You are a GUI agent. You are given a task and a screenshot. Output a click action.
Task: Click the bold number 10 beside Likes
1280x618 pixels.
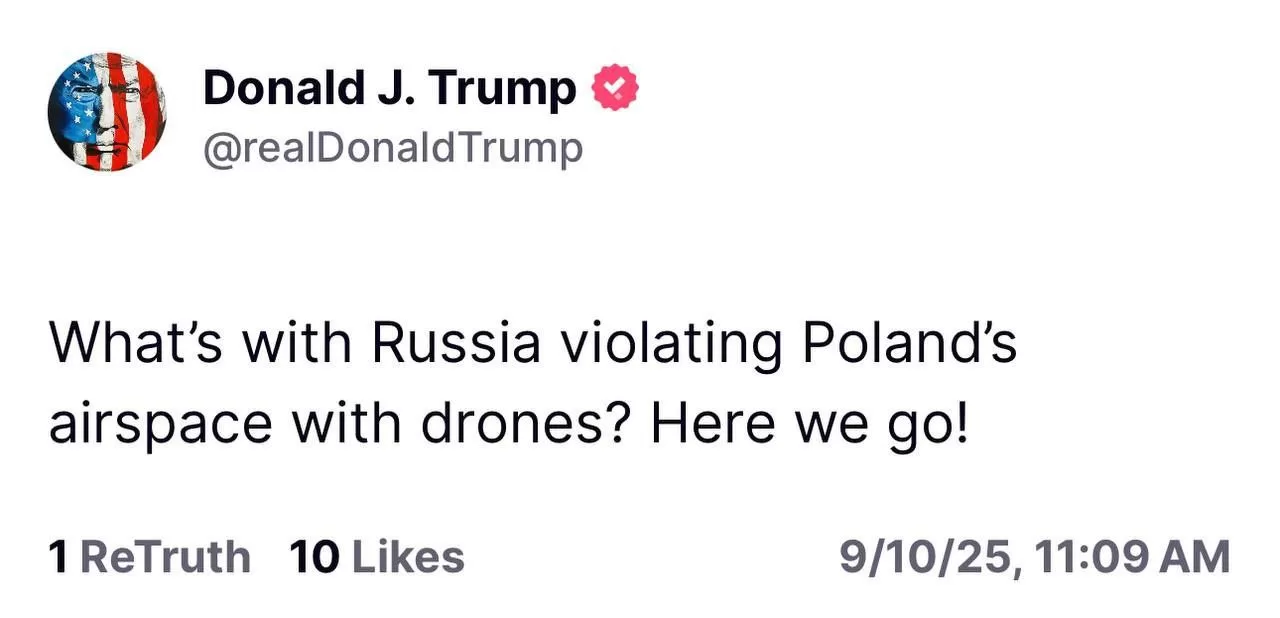tap(314, 557)
